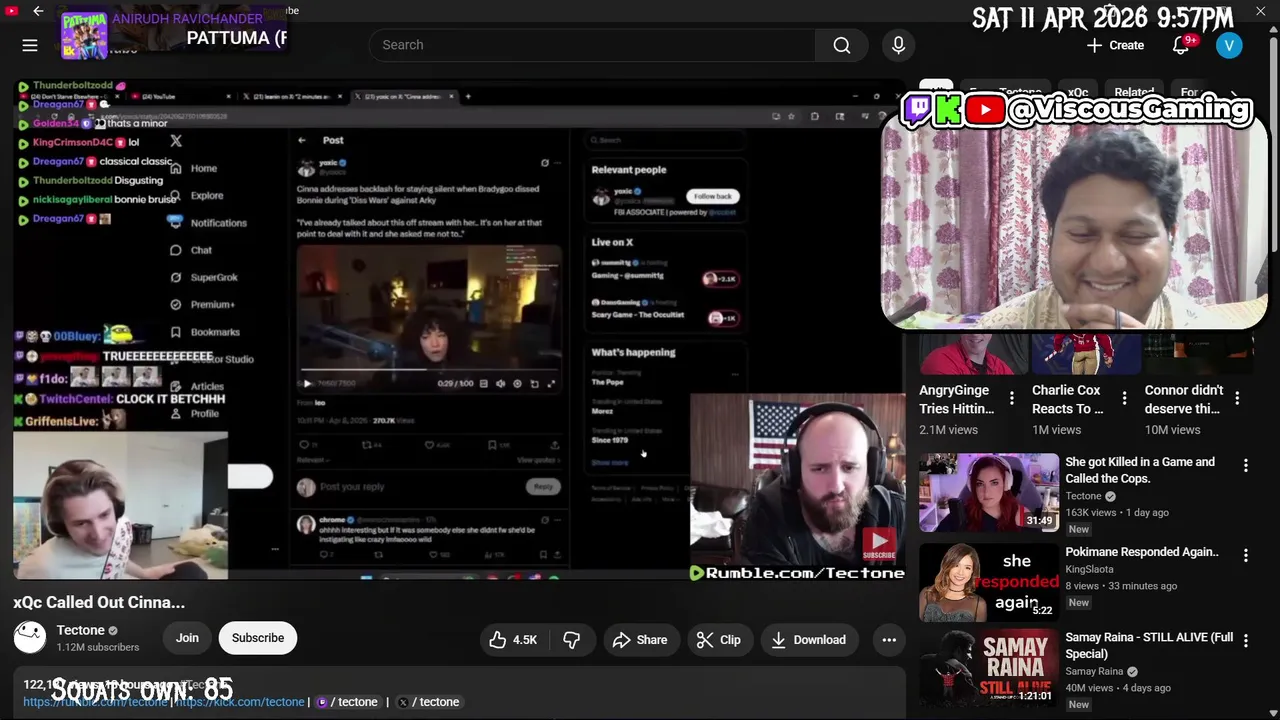Start voice search with microphone icon
Screen dimensions: 1280x720
click(898, 45)
